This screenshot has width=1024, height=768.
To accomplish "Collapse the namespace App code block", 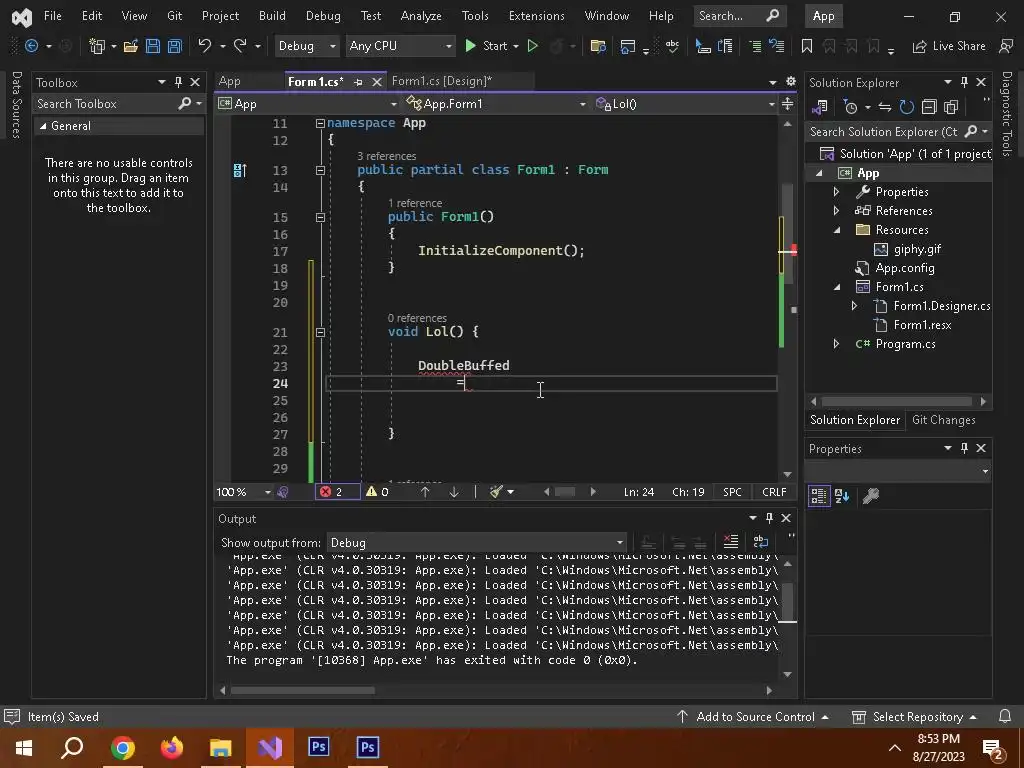I will (320, 123).
